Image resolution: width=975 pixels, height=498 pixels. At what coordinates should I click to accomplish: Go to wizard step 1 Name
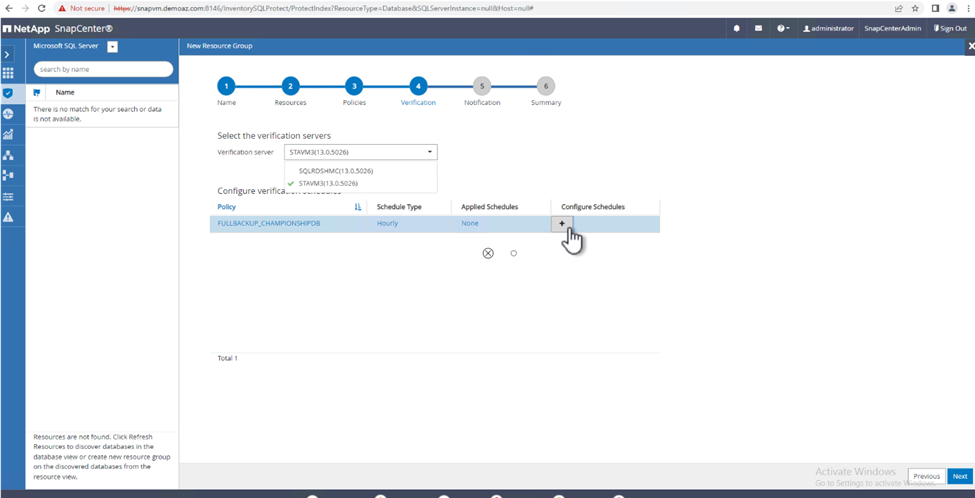coord(226,86)
